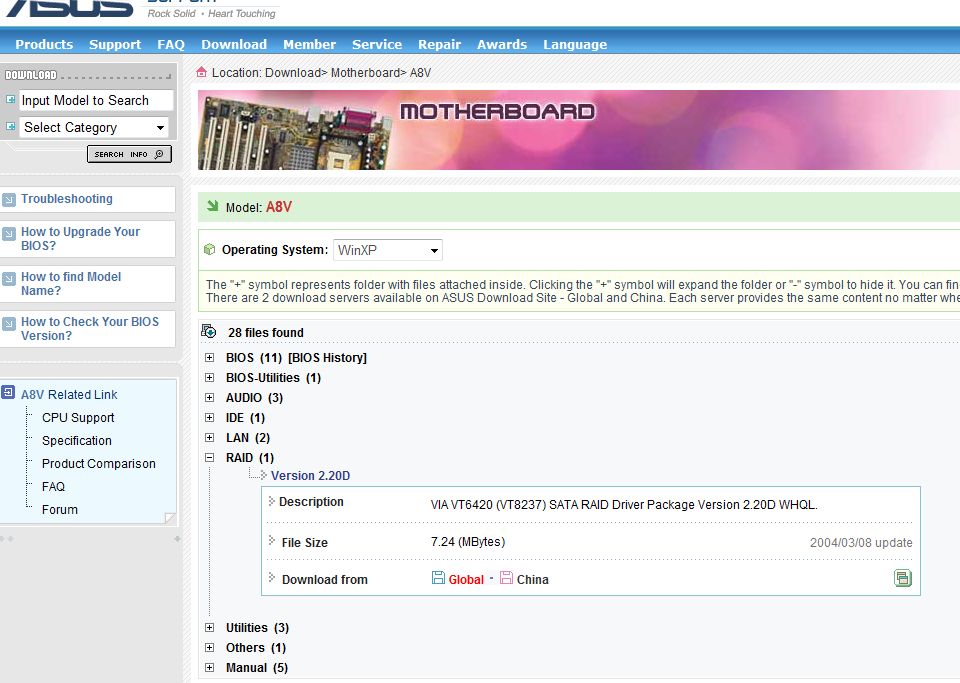Open How to Upgrade Your BIOS link

point(80,238)
